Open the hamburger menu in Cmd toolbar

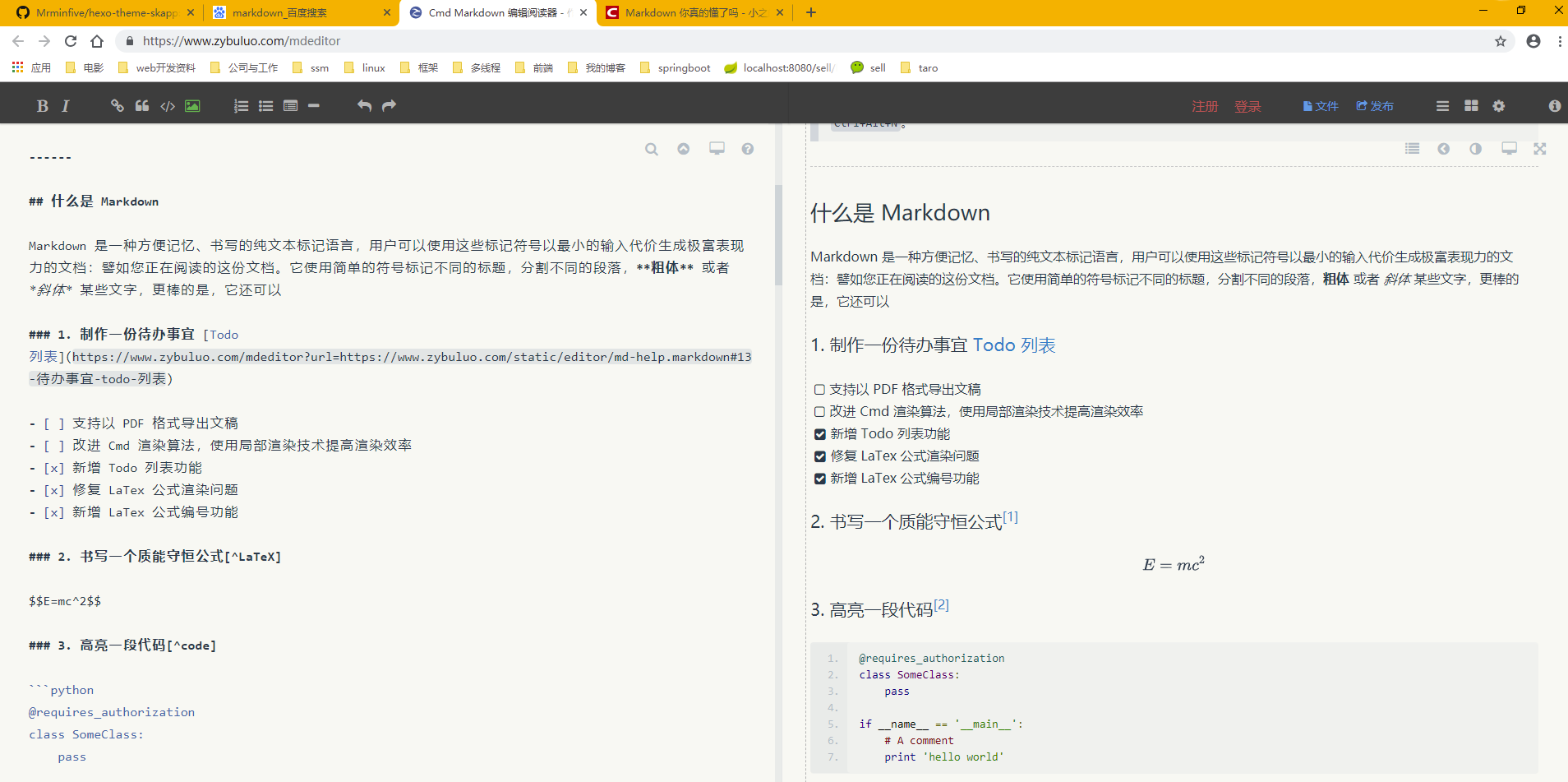pos(1442,106)
